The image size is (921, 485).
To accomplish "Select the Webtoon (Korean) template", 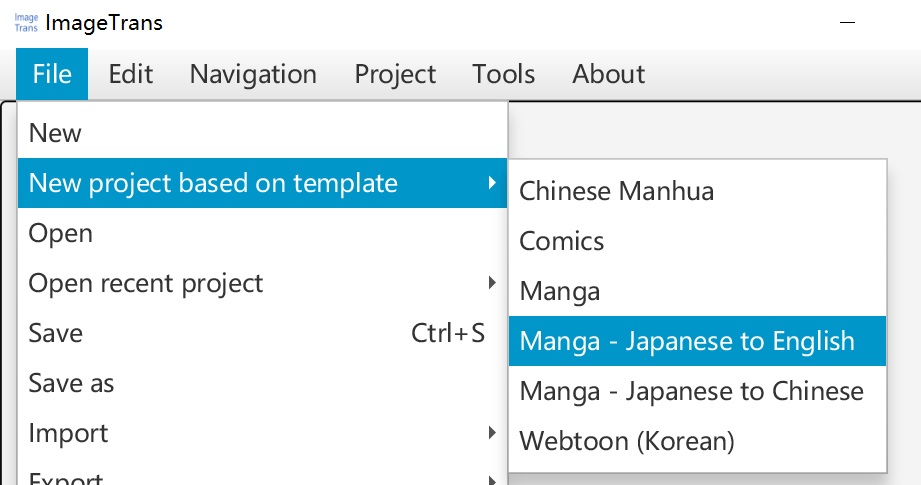I will (x=697, y=441).
